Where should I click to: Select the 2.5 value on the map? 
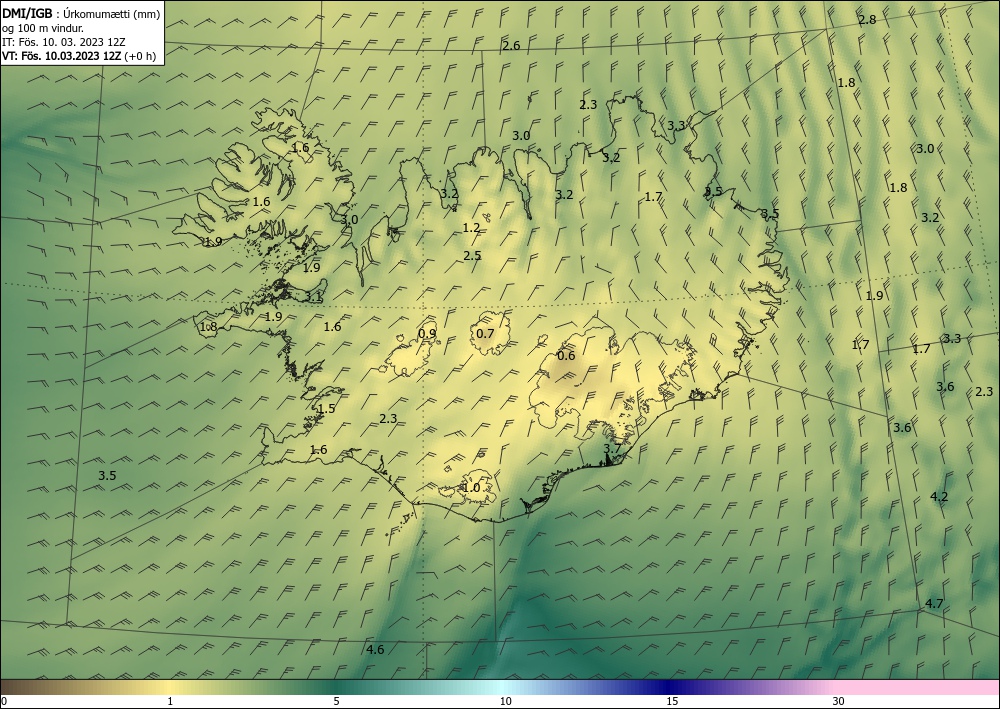click(472, 256)
